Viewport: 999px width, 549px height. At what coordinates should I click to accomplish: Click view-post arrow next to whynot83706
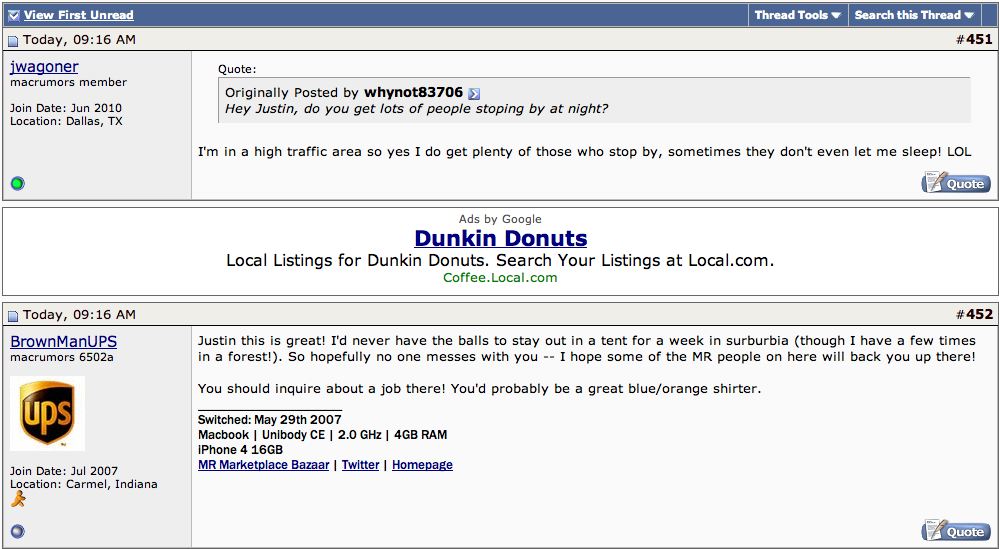point(473,94)
